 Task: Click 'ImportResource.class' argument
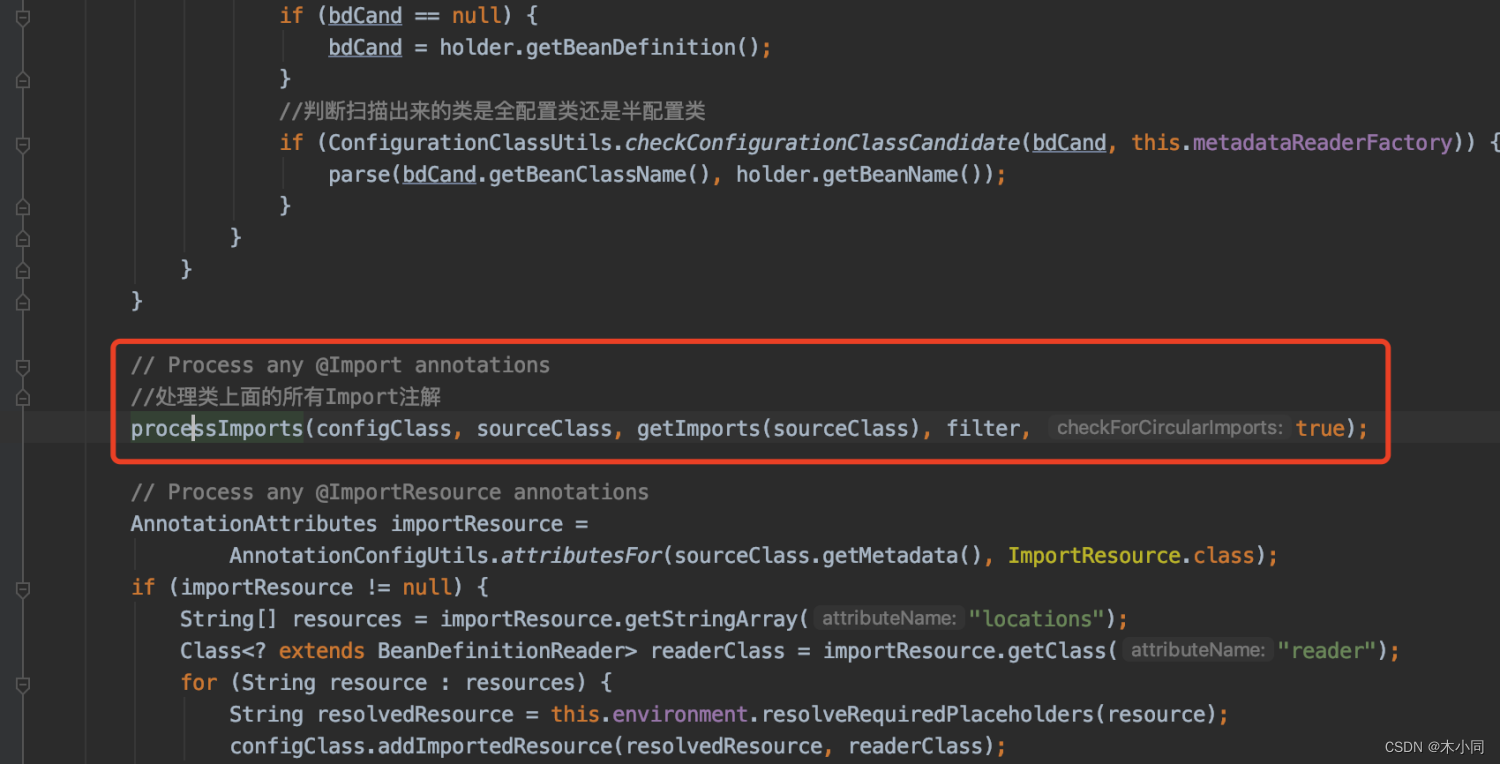[x=1131, y=555]
